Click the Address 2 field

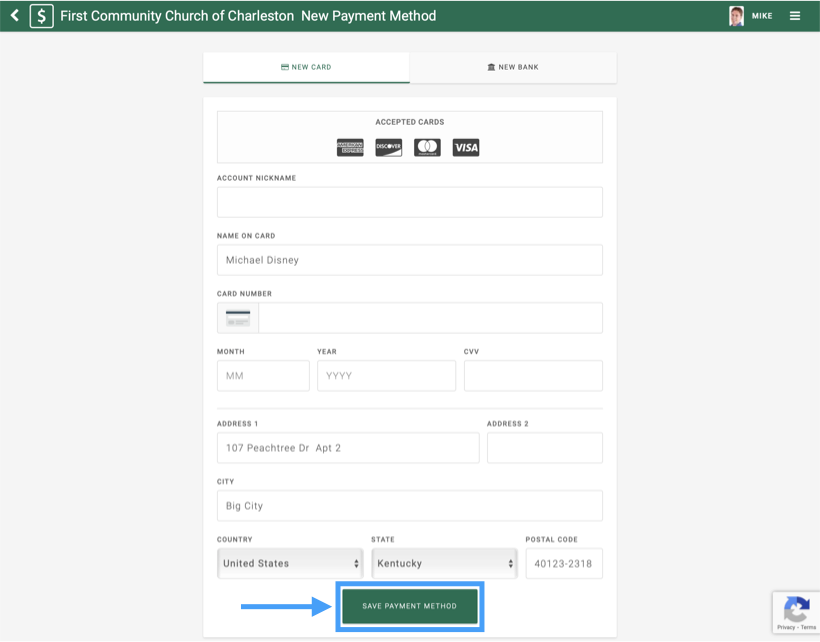tap(544, 448)
